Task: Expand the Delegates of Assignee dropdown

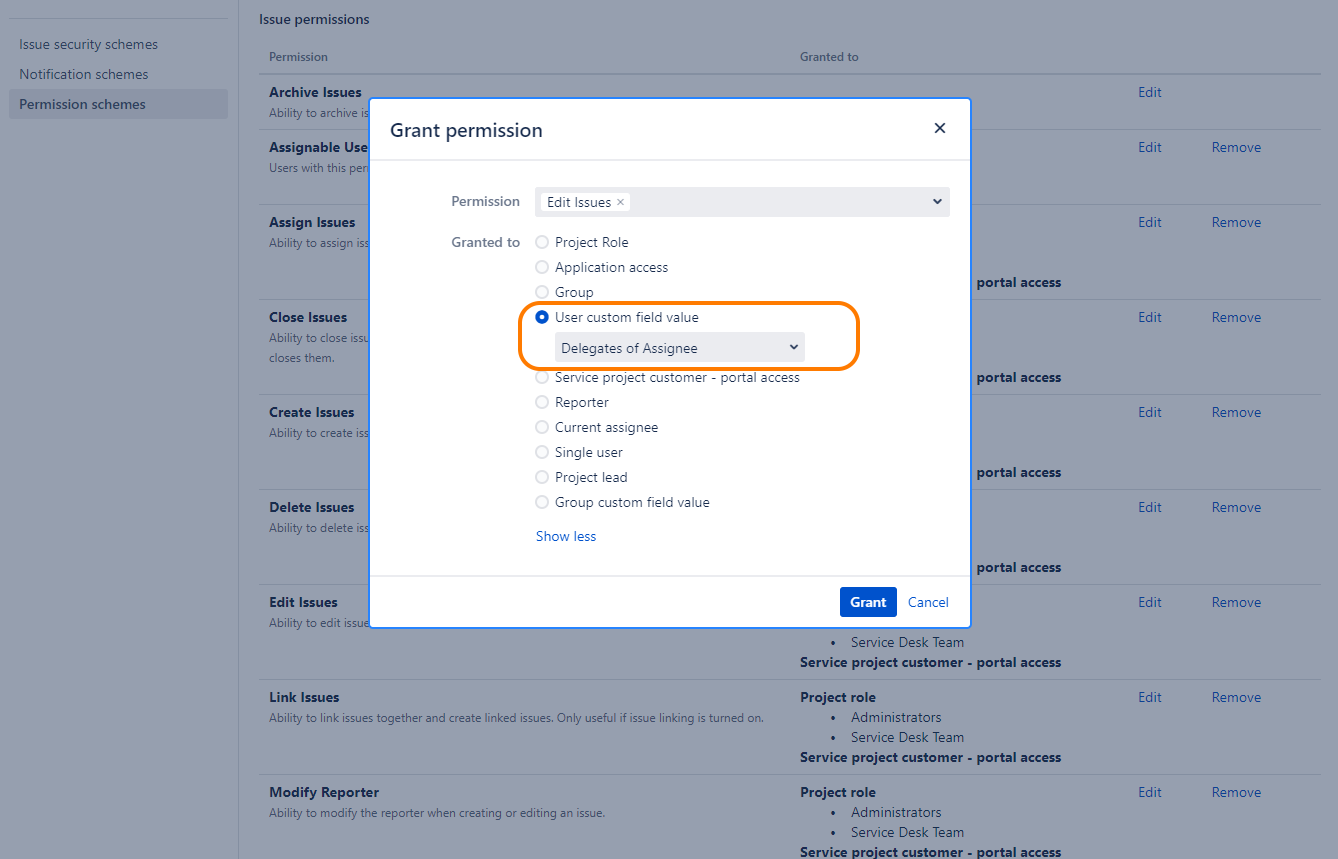Action: tap(680, 348)
